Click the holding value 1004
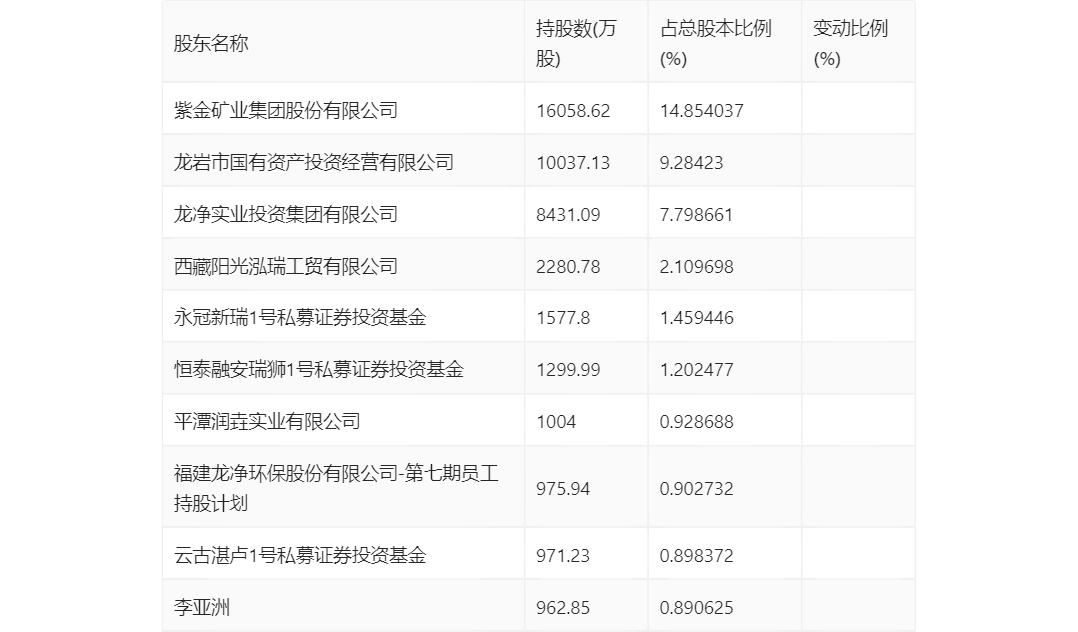 pyautogui.click(x=556, y=422)
